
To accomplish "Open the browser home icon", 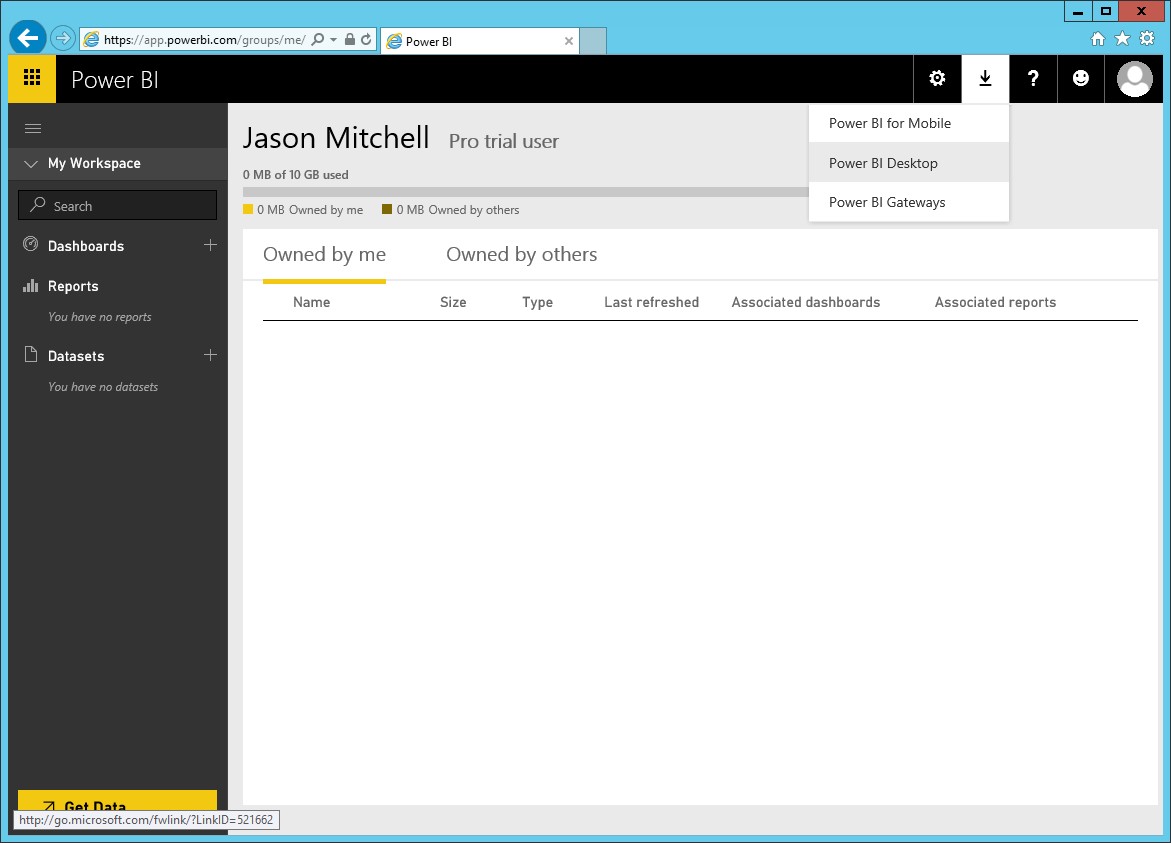I will click(x=1097, y=39).
